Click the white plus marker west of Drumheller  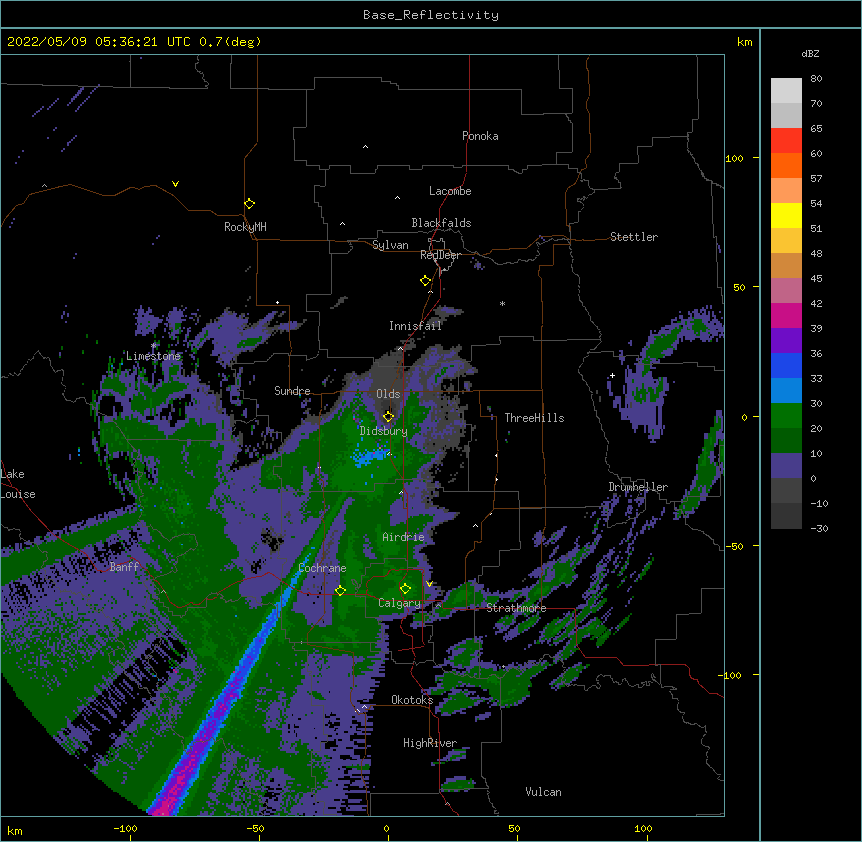pos(612,375)
